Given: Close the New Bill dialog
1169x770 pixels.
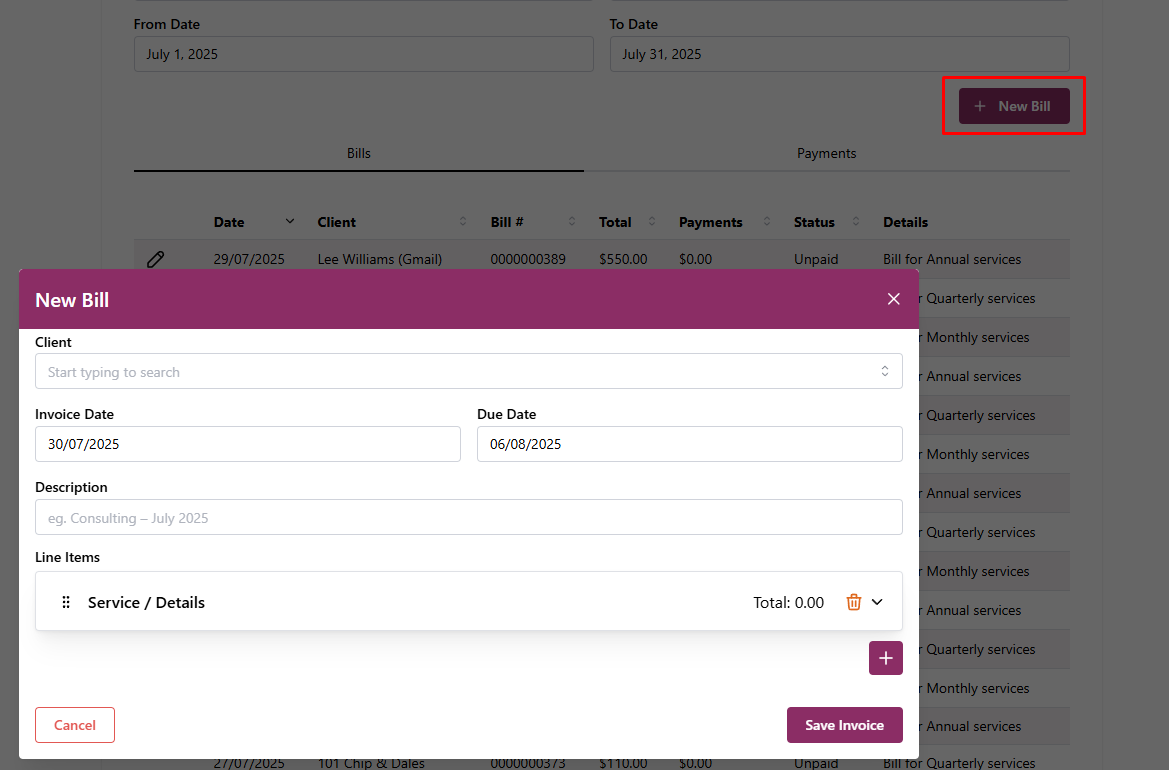Looking at the screenshot, I should (x=893, y=299).
